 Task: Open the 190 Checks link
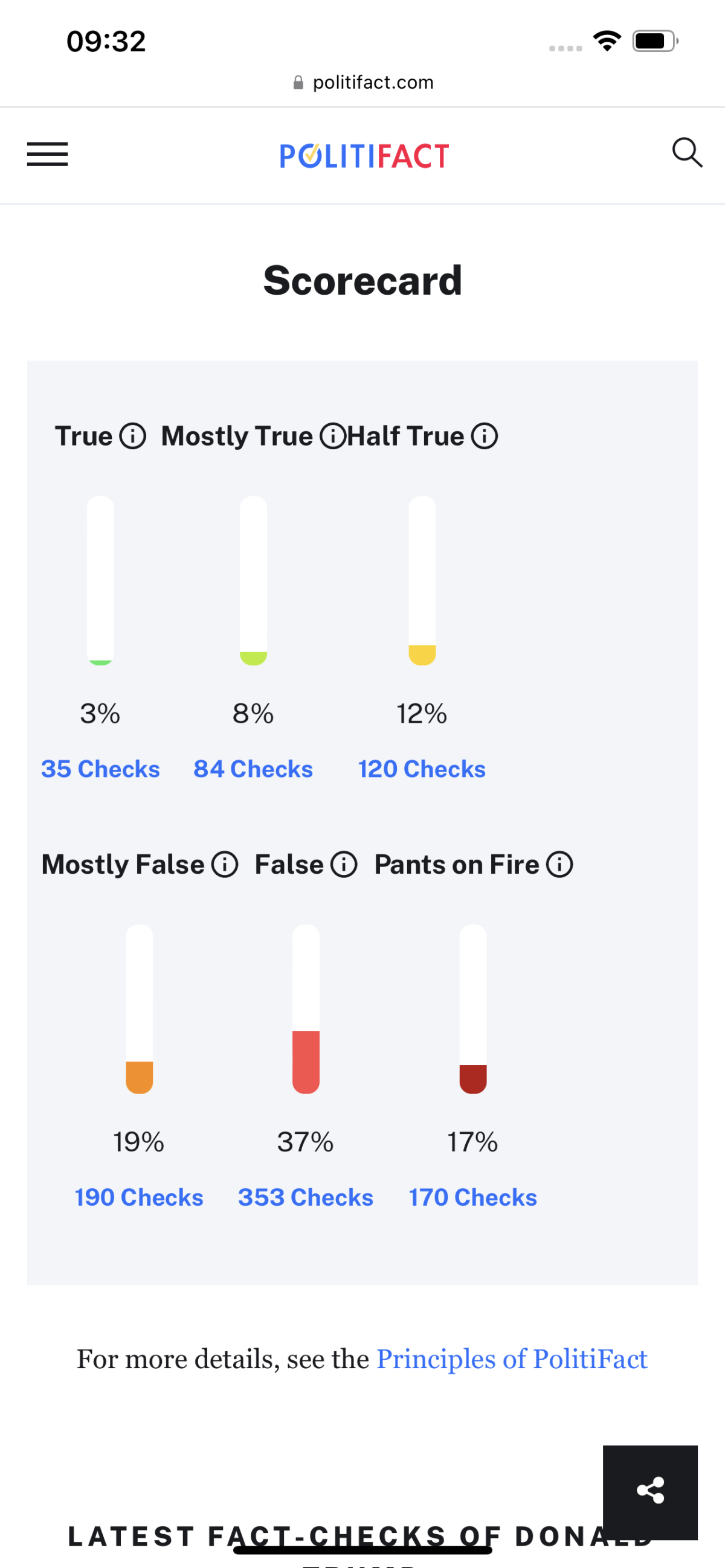(x=139, y=1198)
